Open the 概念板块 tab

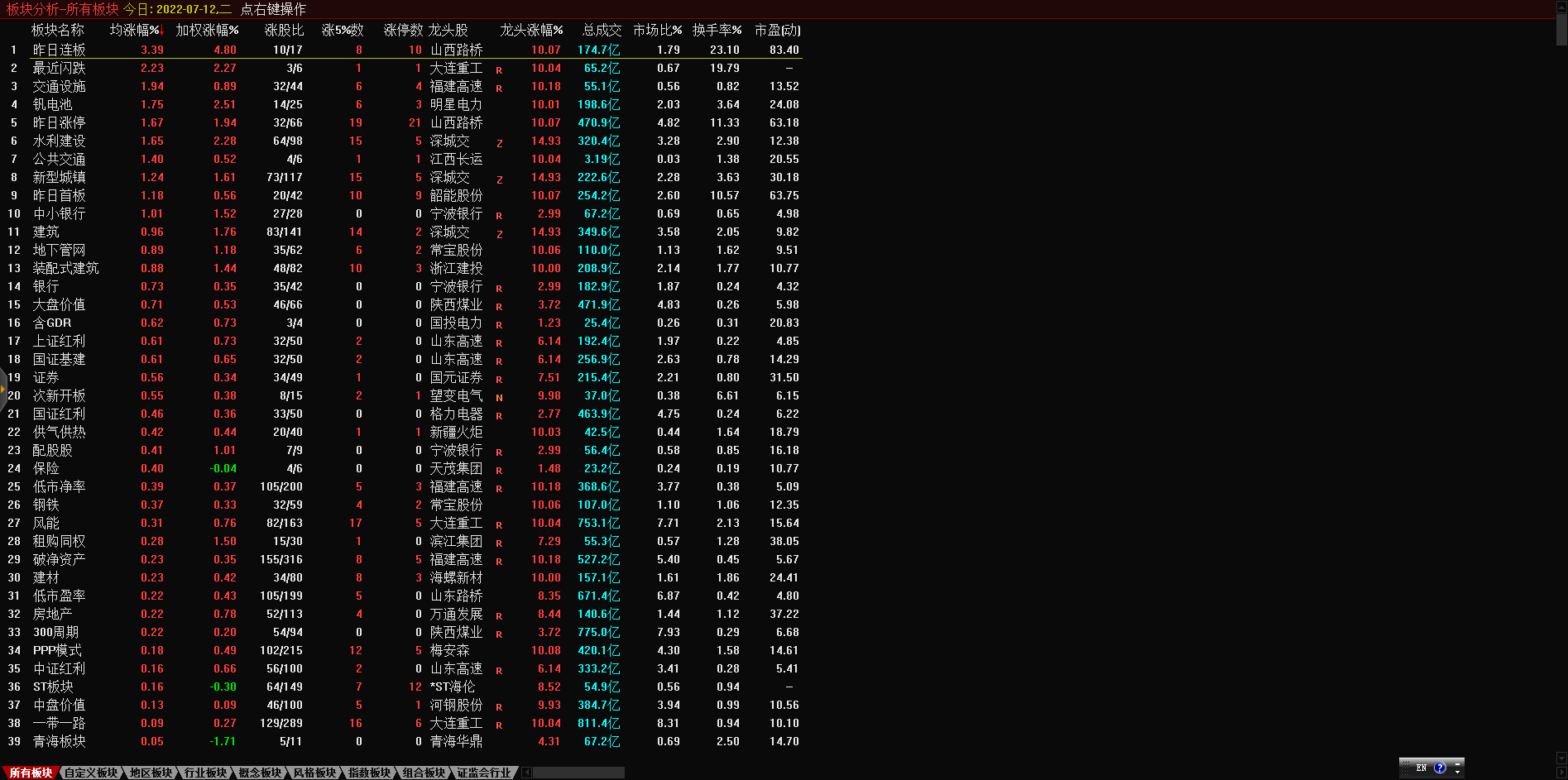coord(260,773)
